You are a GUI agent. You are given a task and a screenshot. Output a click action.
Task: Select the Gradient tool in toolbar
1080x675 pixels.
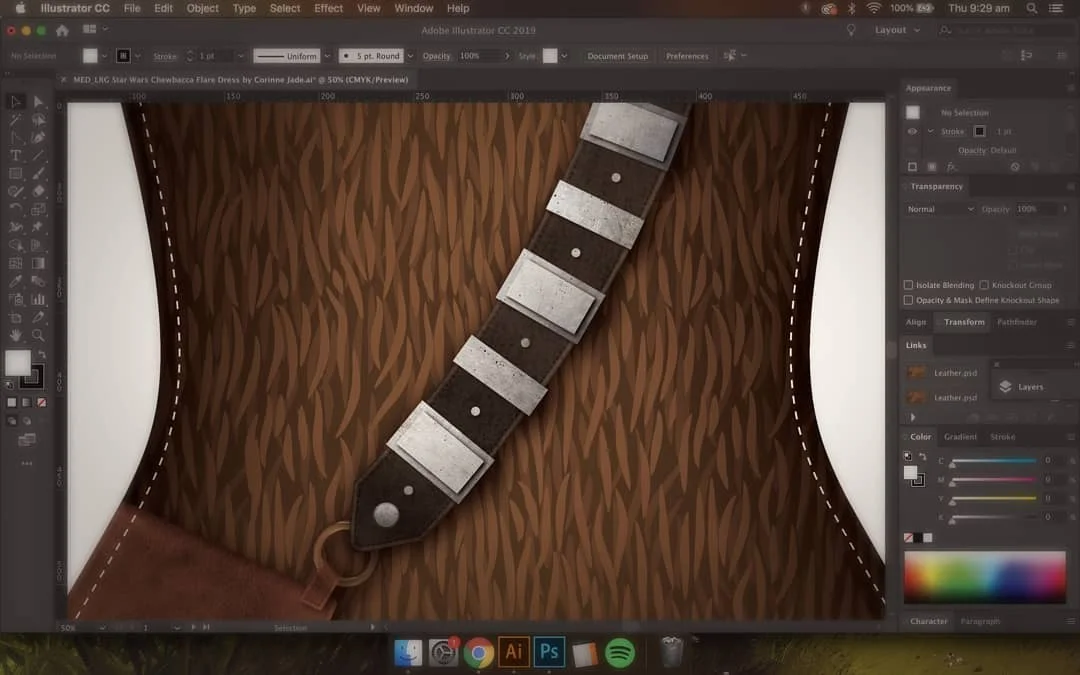[x=39, y=263]
